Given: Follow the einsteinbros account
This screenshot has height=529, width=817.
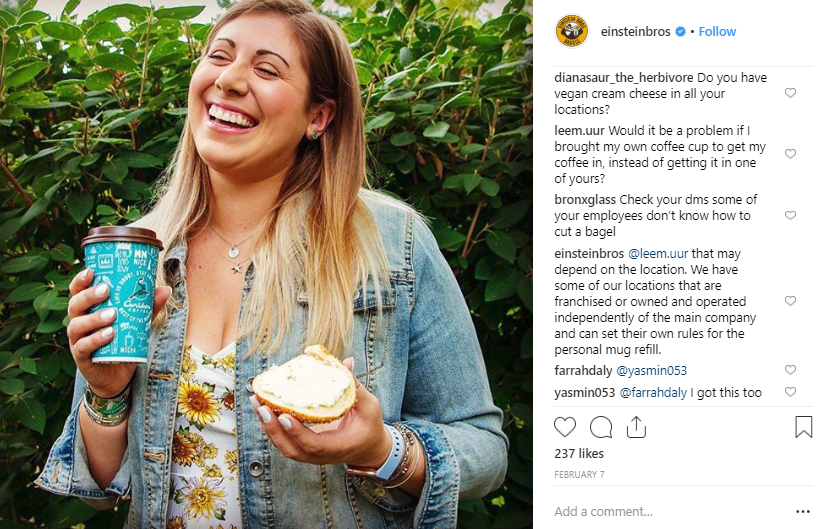Looking at the screenshot, I should [717, 31].
